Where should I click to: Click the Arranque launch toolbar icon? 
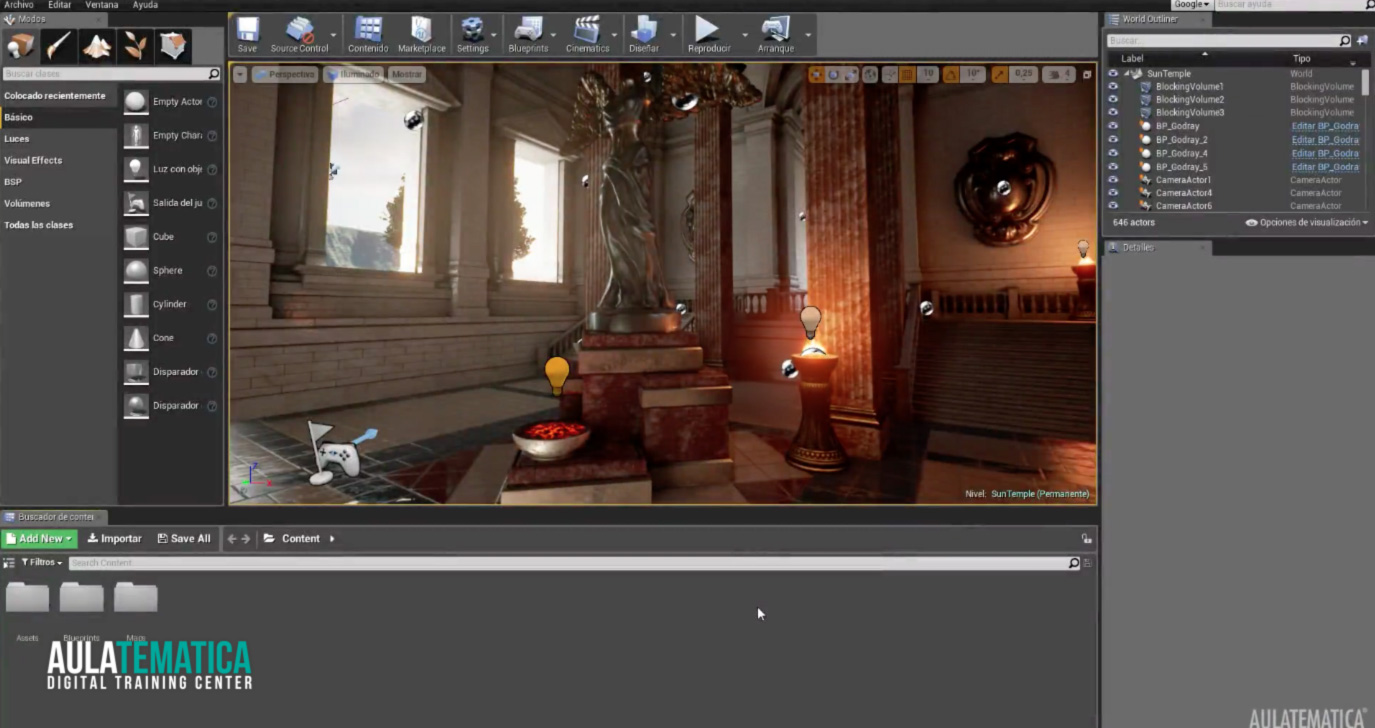(775, 35)
